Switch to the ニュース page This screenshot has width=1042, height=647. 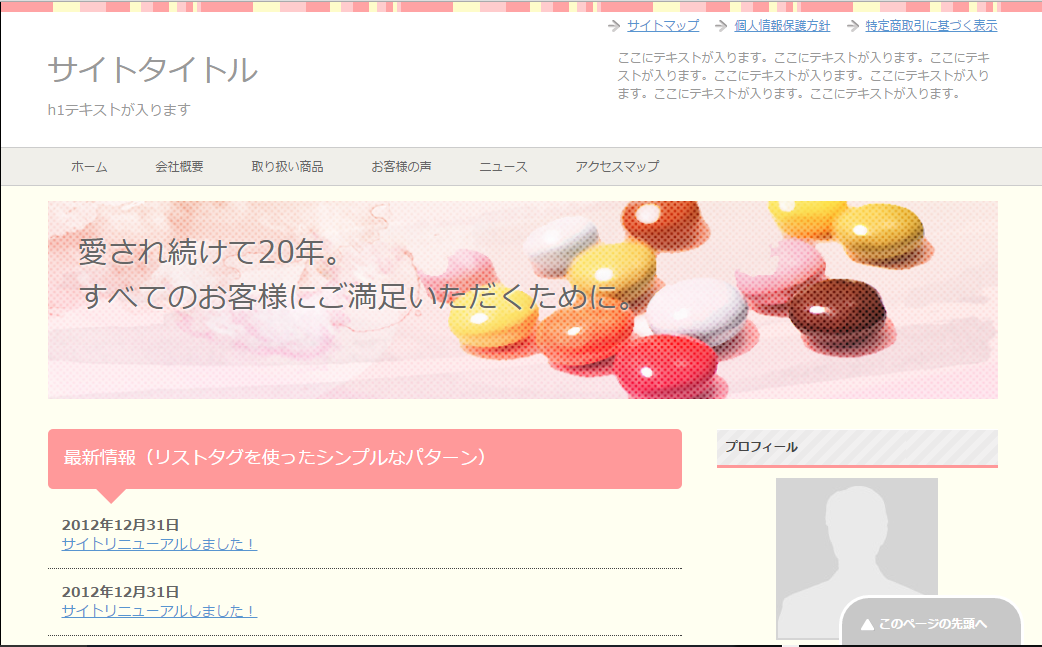(503, 167)
